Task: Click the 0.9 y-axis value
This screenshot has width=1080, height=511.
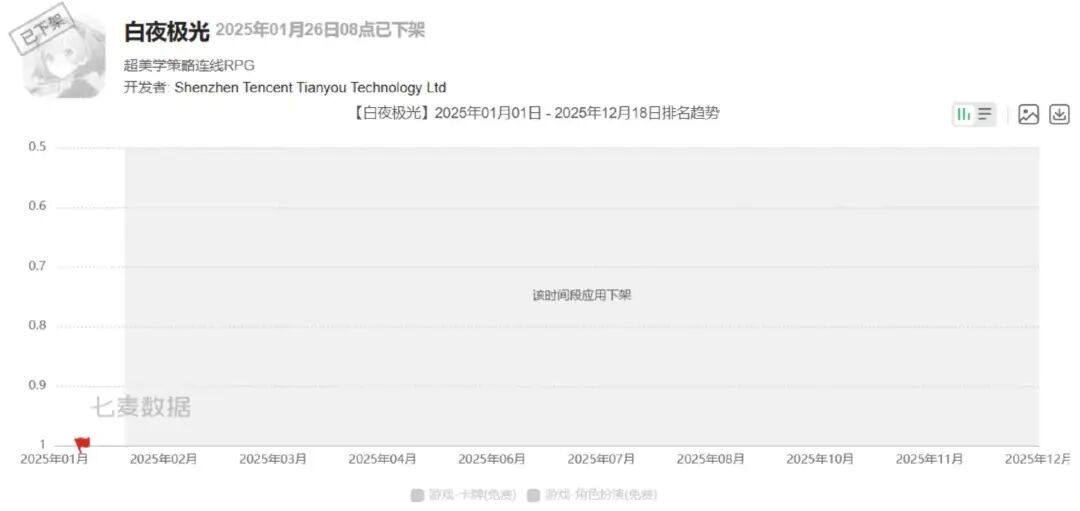Action: (x=37, y=385)
